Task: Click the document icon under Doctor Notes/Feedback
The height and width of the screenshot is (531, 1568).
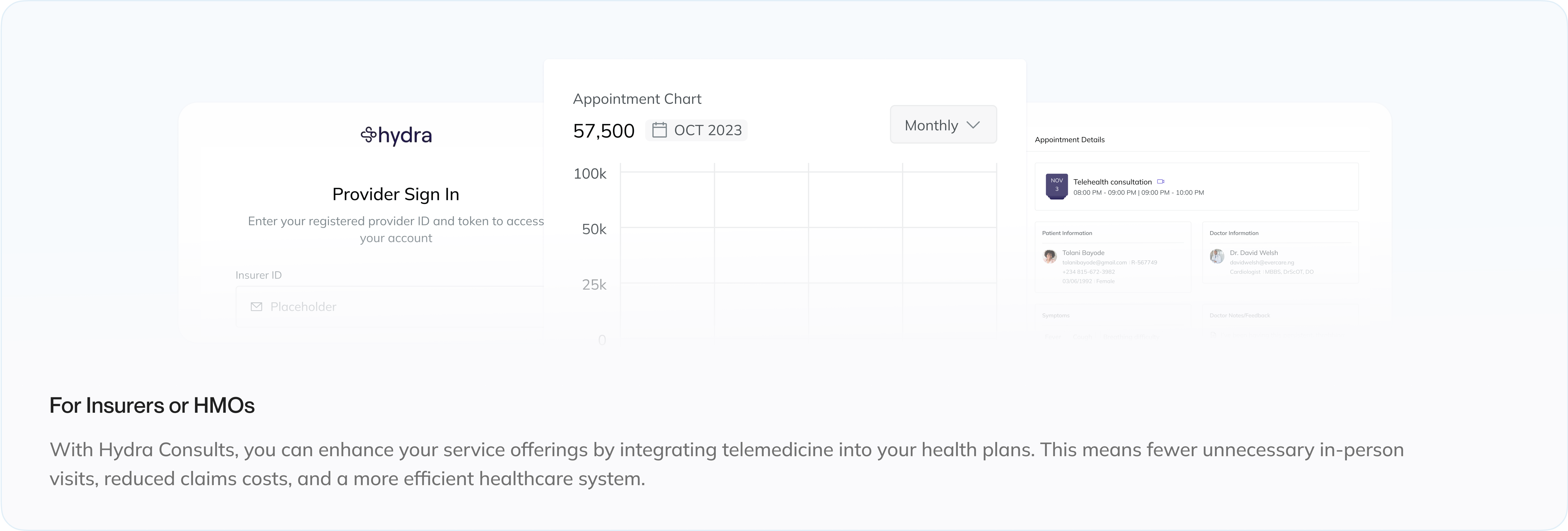Action: pos(1213,335)
